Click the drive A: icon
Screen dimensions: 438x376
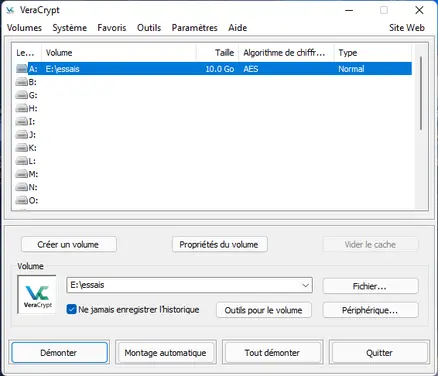coord(22,69)
